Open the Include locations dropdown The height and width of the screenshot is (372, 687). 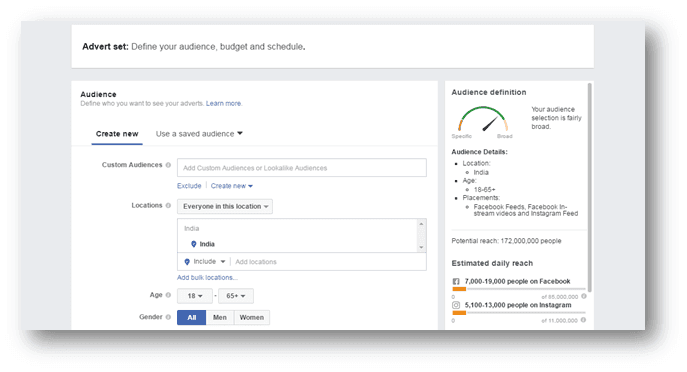point(205,262)
